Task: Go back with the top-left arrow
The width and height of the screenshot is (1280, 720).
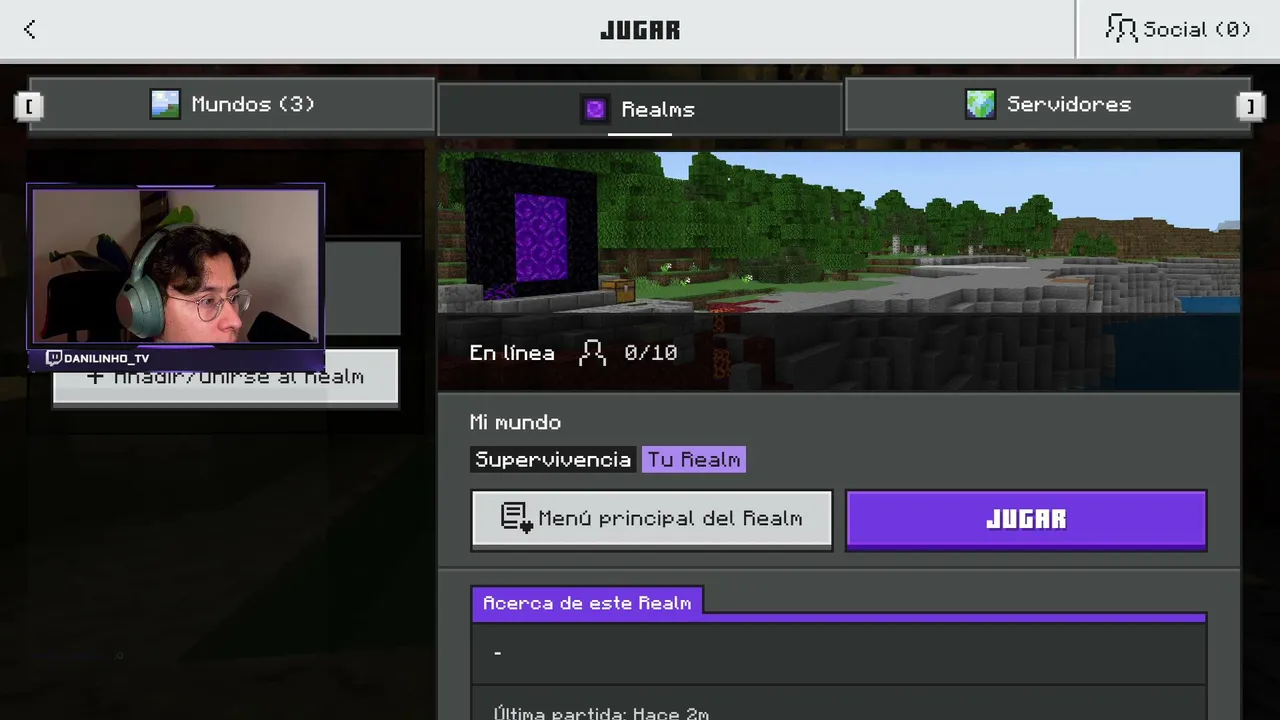Action: (30, 30)
